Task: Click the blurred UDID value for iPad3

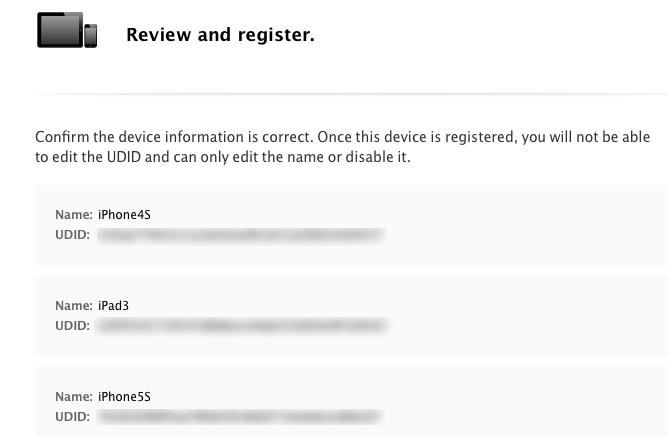Action: [242, 326]
